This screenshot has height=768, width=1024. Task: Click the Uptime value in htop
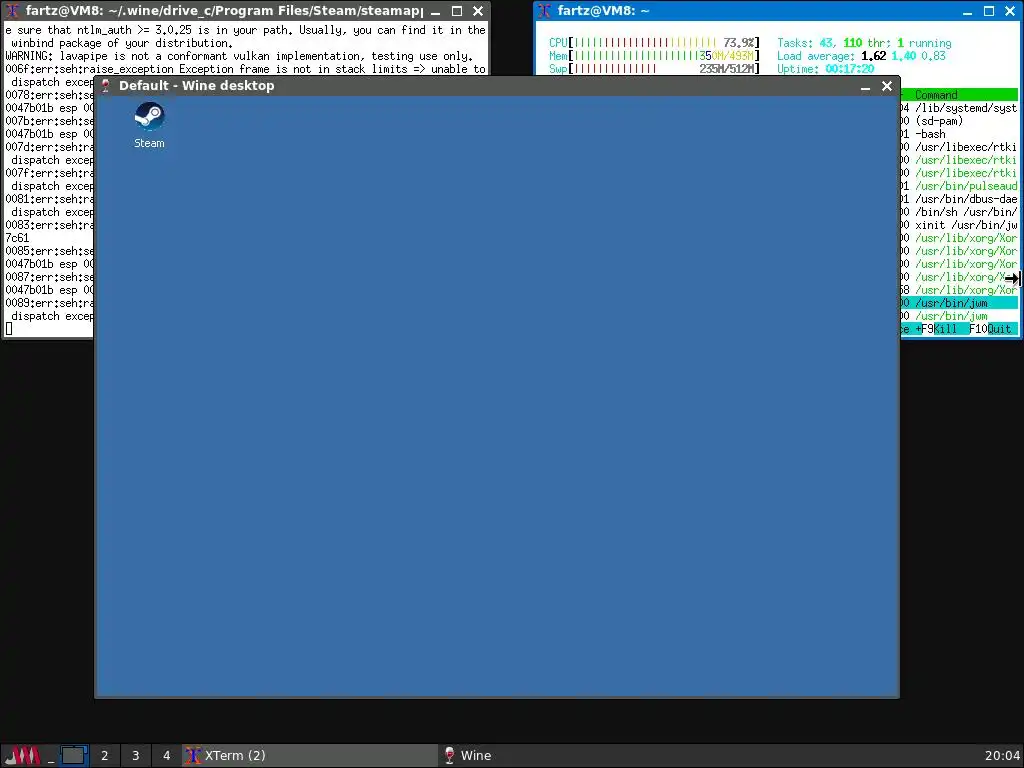[850, 69]
